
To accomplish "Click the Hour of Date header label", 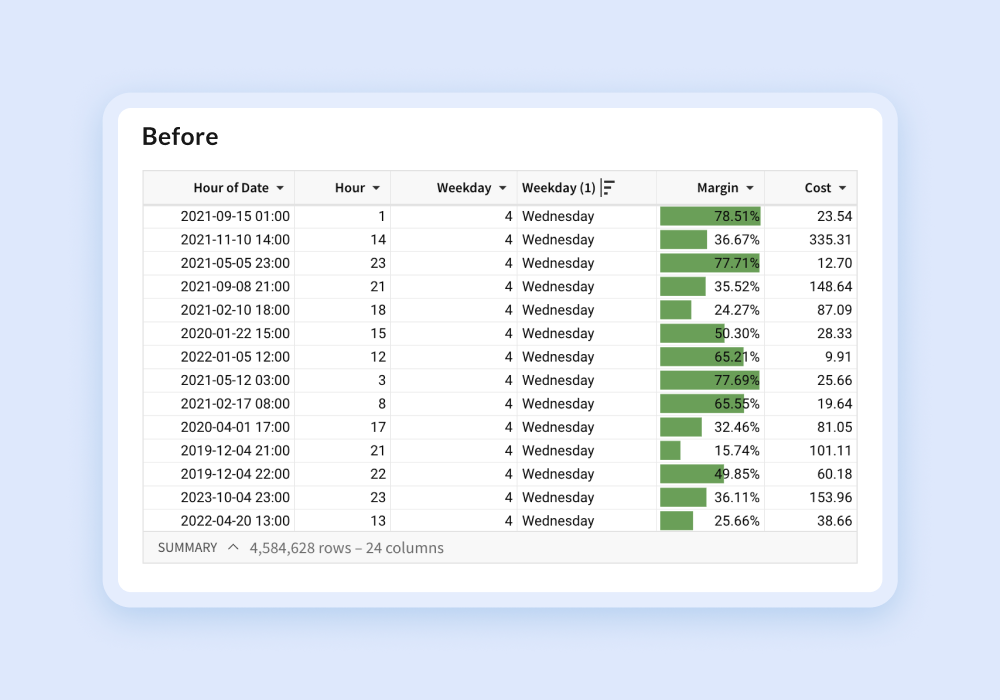I will pyautogui.click(x=230, y=188).
